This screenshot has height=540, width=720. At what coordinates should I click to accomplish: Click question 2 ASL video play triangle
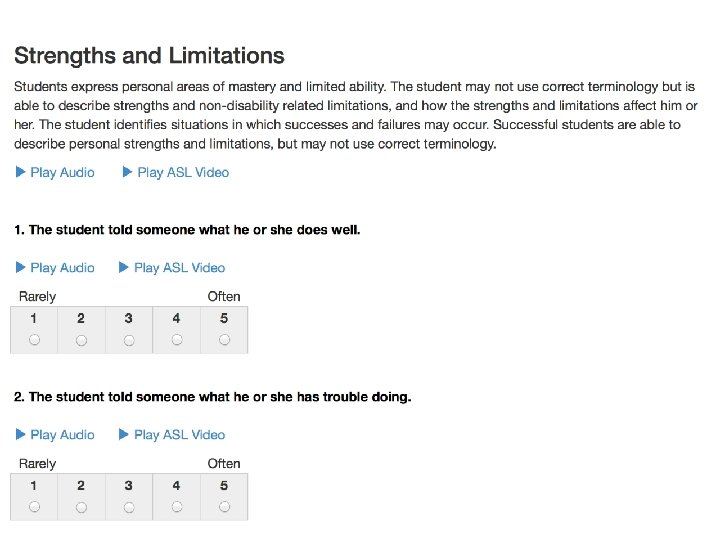[124, 434]
